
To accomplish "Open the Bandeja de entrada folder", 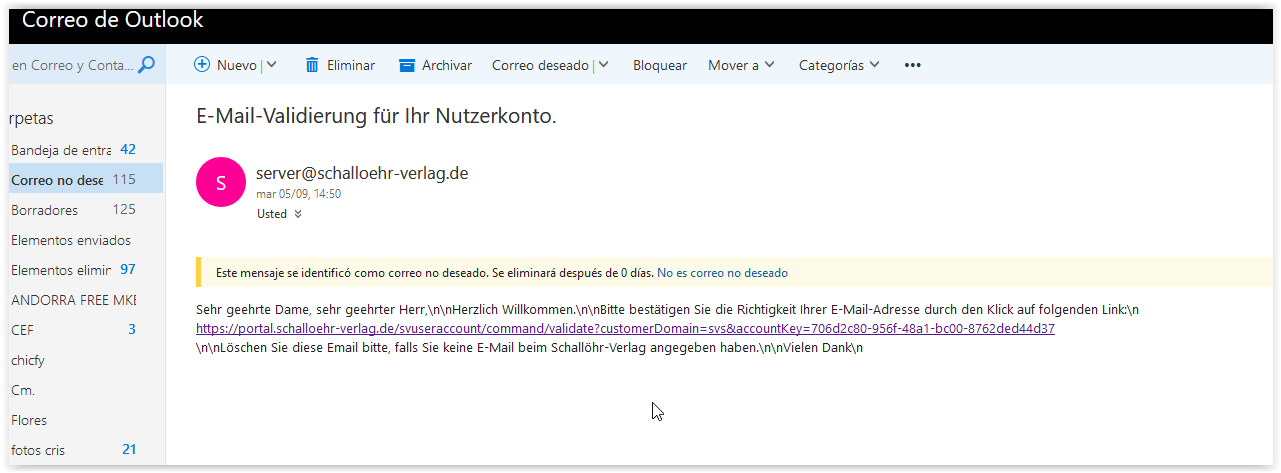I will [x=60, y=150].
